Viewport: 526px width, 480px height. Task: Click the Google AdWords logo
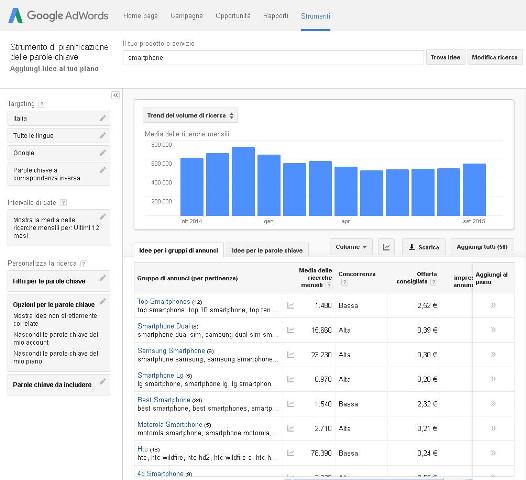tap(58, 15)
